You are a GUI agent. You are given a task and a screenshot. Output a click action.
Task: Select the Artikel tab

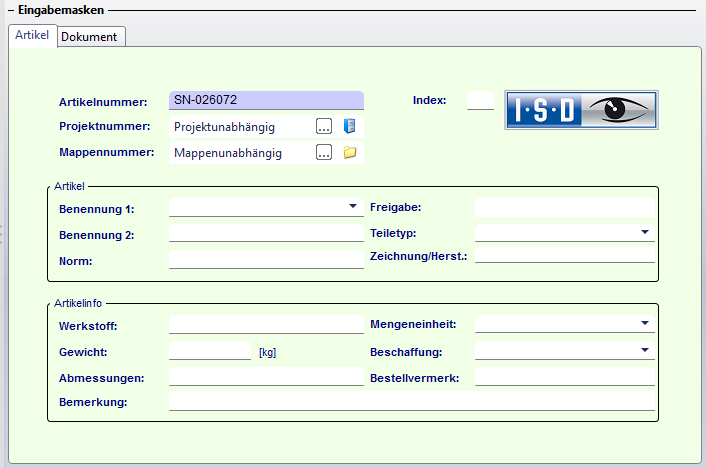[x=32, y=36]
